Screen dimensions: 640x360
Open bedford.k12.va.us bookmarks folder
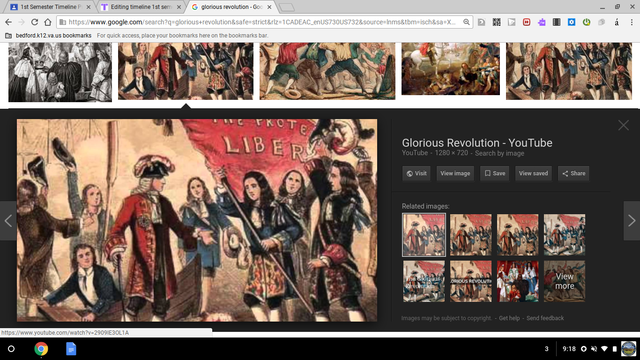(48, 36)
